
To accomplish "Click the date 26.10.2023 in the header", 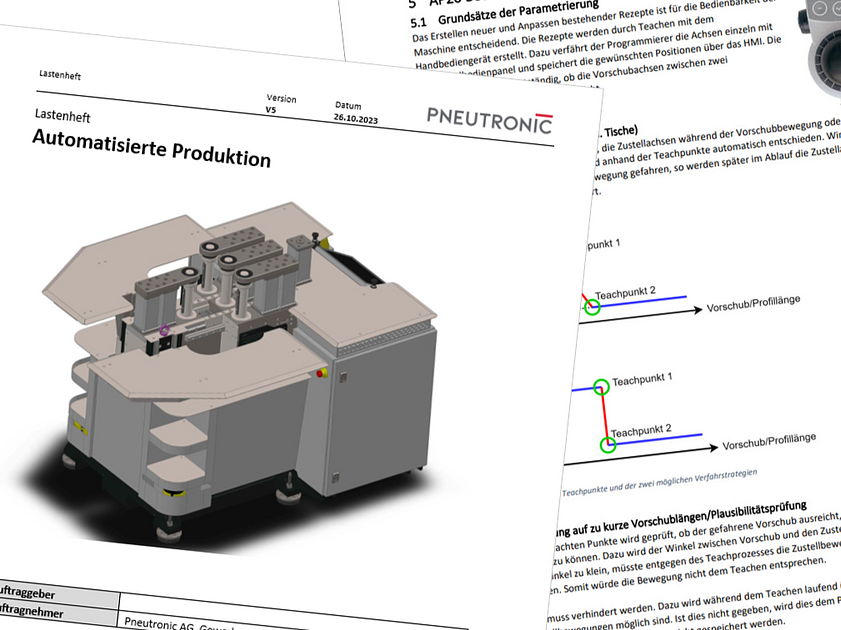I will coord(356,118).
